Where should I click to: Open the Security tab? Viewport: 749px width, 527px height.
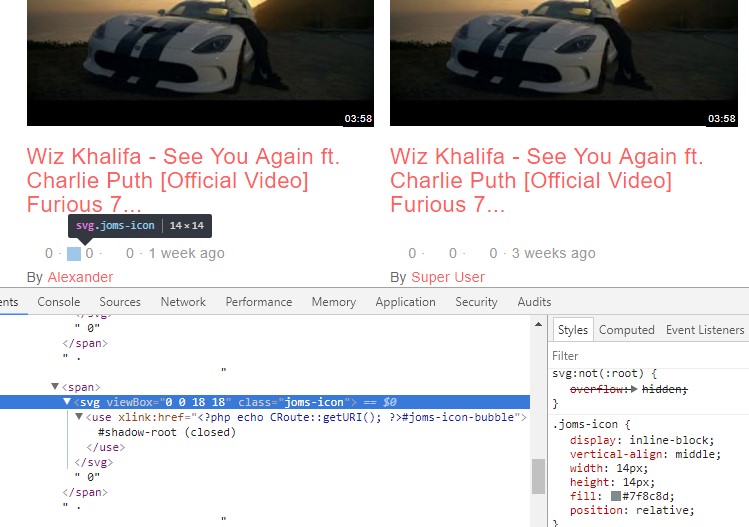(x=476, y=302)
